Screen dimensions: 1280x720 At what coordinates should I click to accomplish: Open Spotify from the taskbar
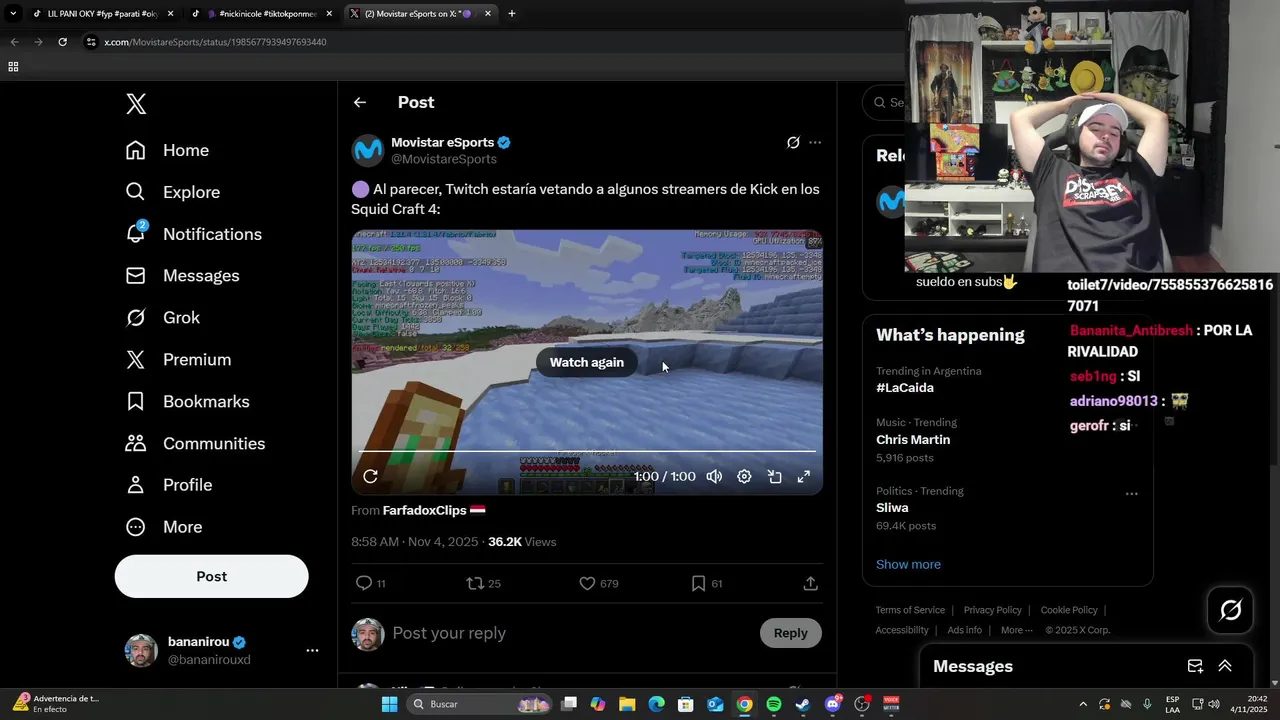click(x=774, y=704)
